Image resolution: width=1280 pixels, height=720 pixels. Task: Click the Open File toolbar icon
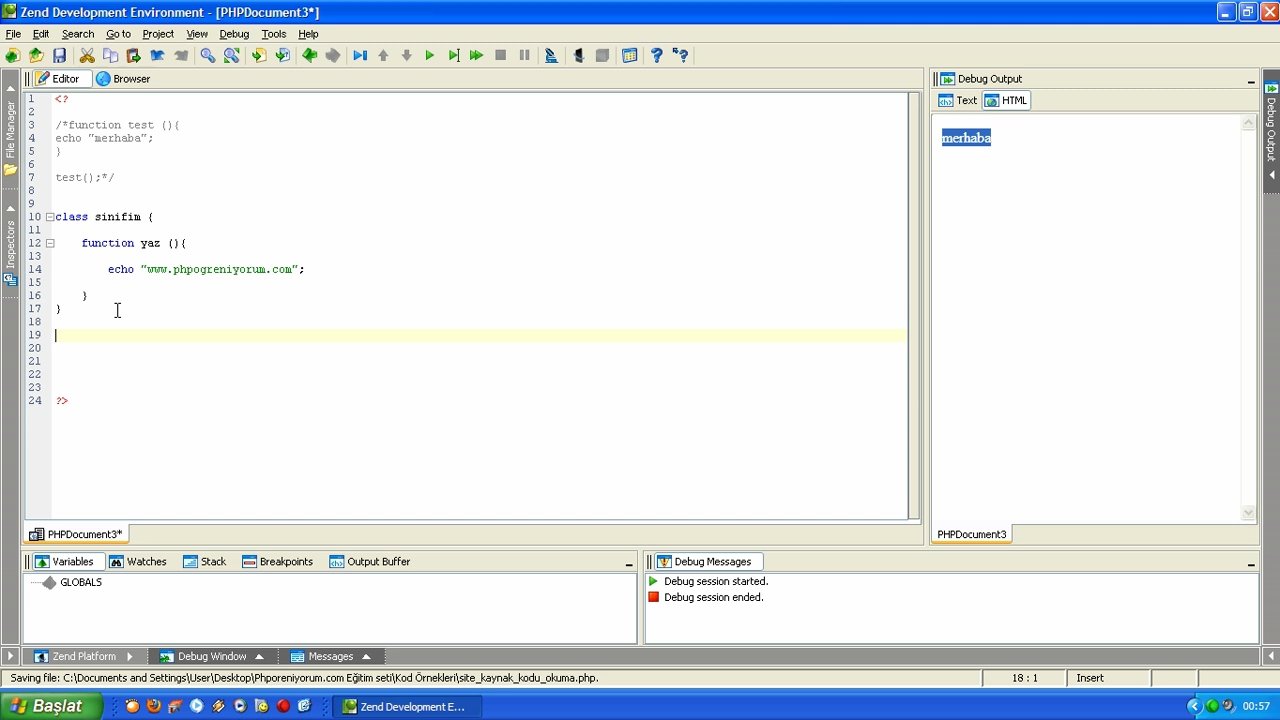pos(36,56)
